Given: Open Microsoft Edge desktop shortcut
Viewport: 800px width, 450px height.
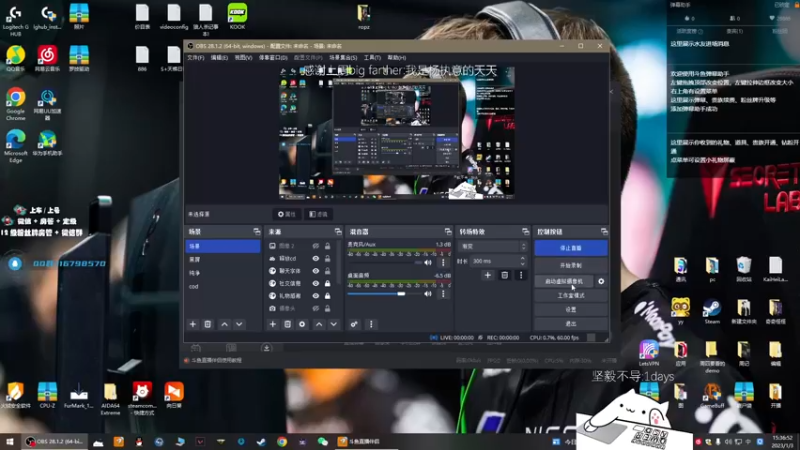Looking at the screenshot, I should [15, 145].
